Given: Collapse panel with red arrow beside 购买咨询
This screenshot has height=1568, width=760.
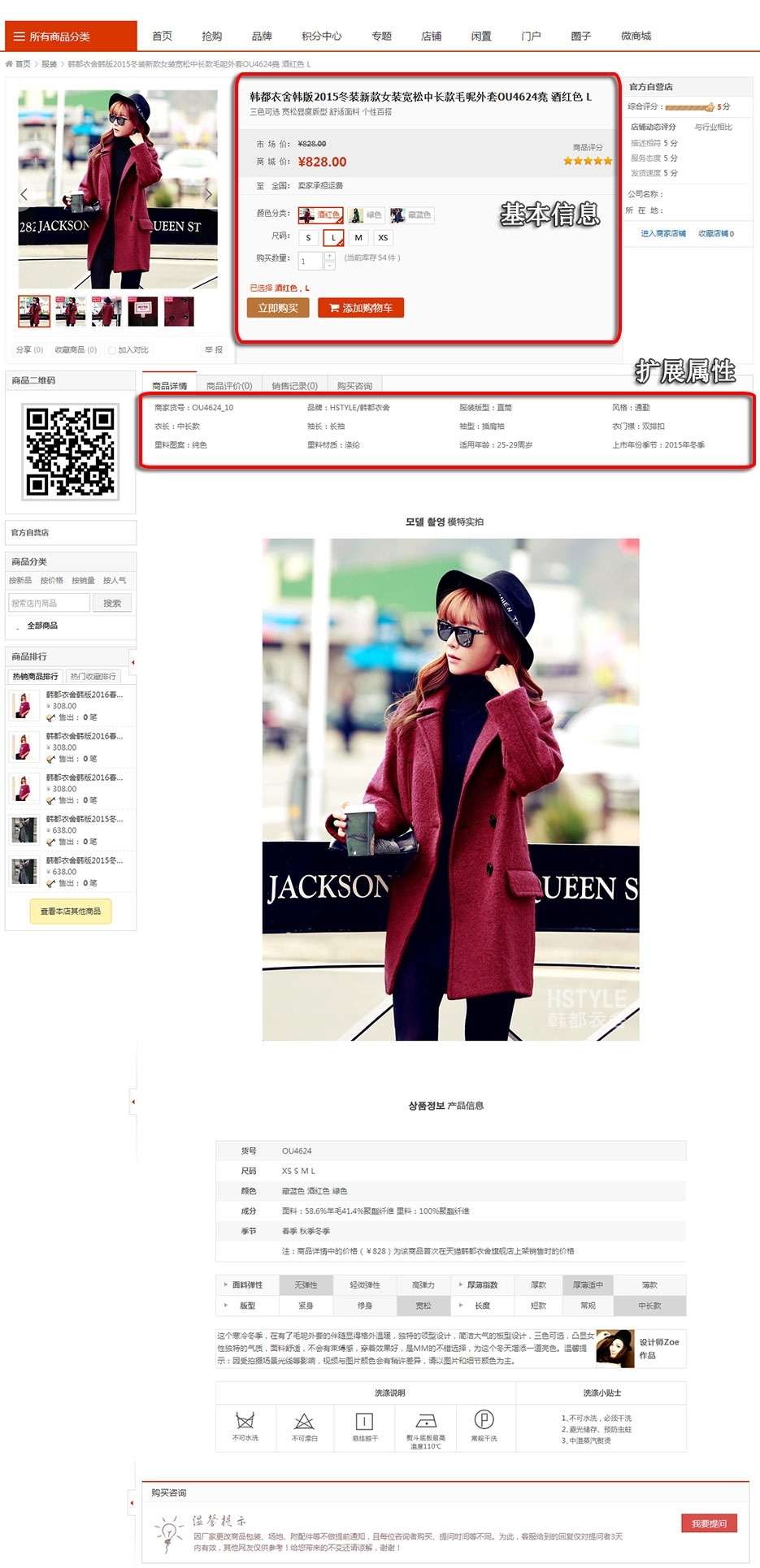Looking at the screenshot, I should [x=132, y=1502].
